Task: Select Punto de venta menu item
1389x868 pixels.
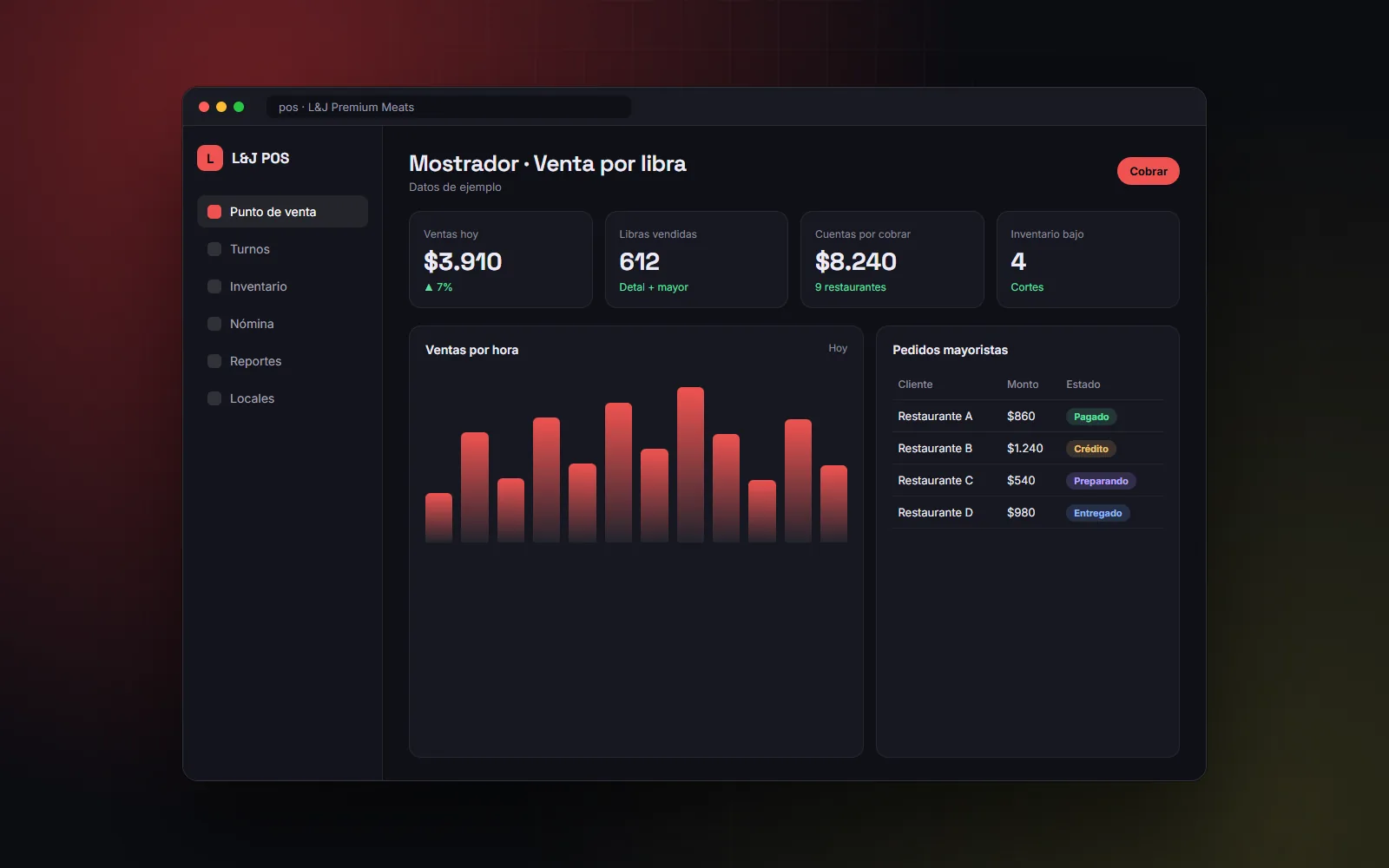Action: click(x=282, y=212)
